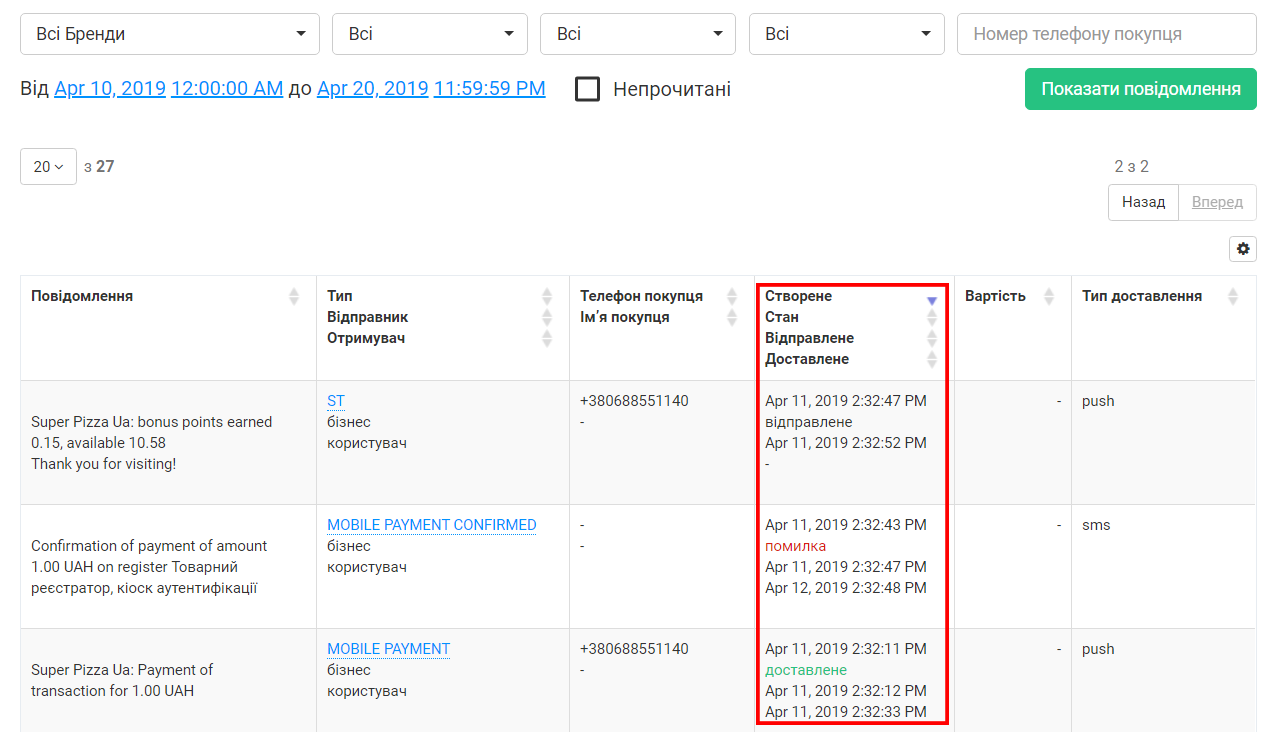Sort by Тип доставлення arrows

point(1233,296)
